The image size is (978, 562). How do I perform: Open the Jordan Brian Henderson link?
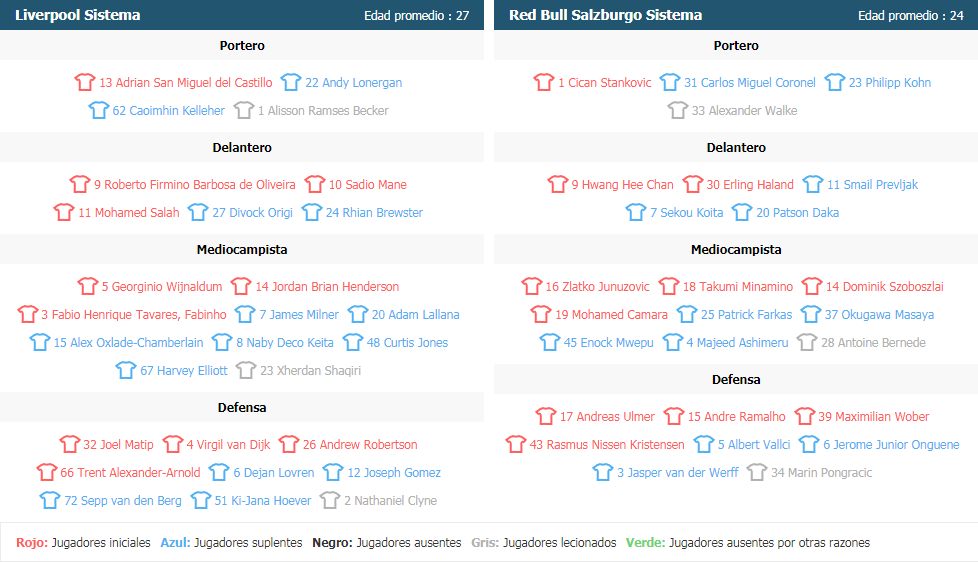pos(327,287)
